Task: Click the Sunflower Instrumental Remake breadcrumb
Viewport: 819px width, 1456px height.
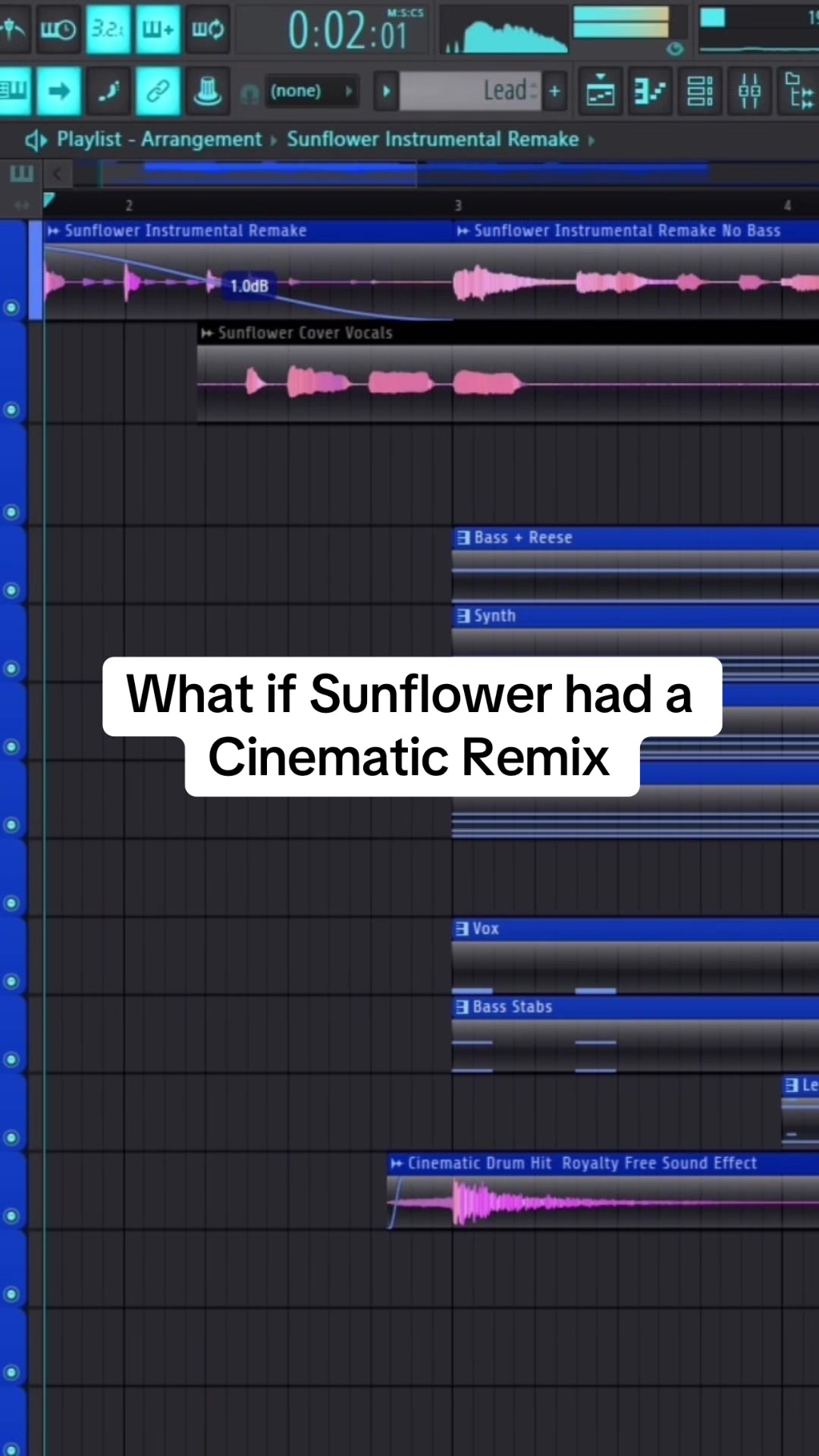Action: (x=433, y=140)
